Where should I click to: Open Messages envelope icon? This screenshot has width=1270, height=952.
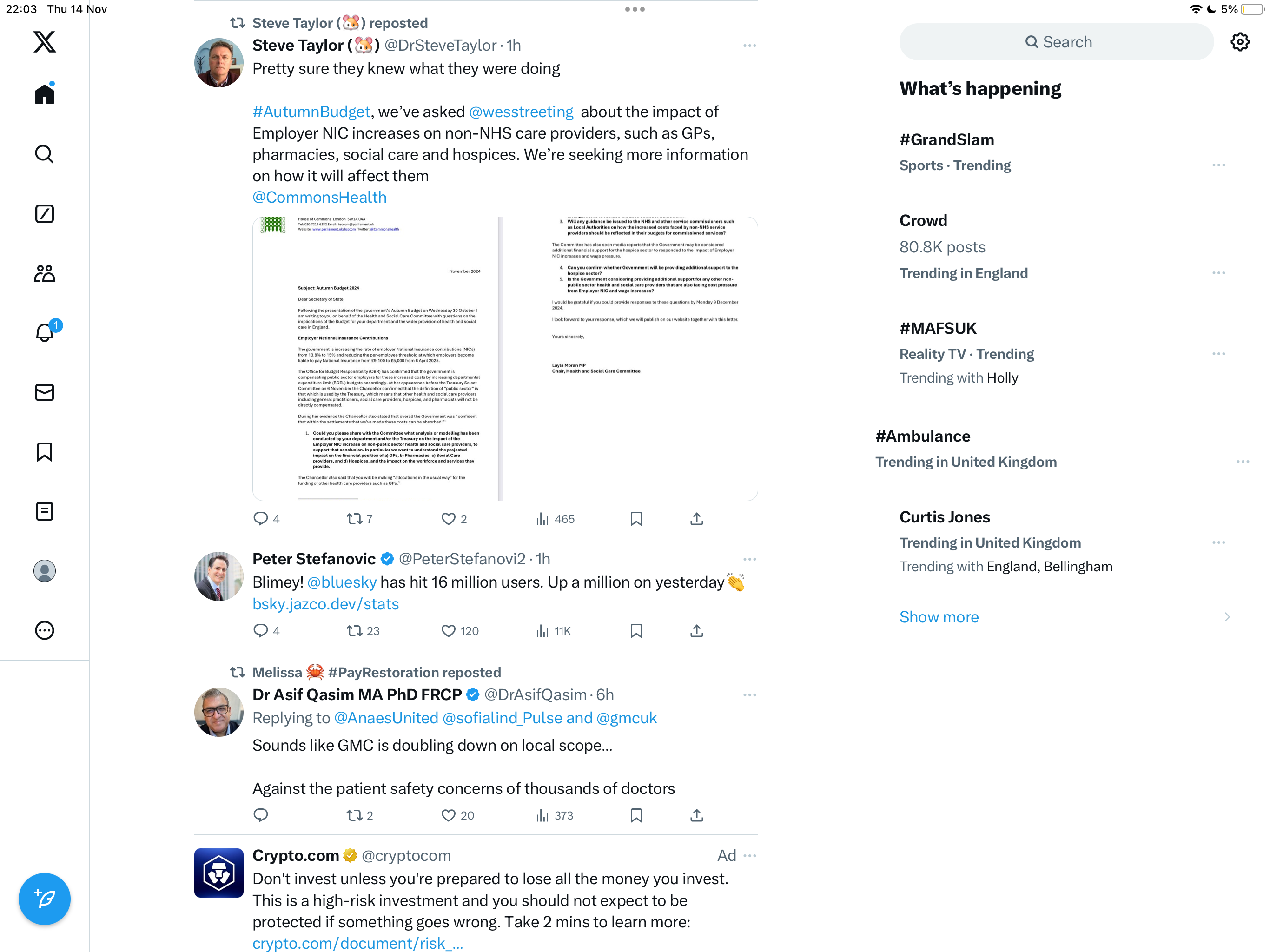[x=44, y=392]
